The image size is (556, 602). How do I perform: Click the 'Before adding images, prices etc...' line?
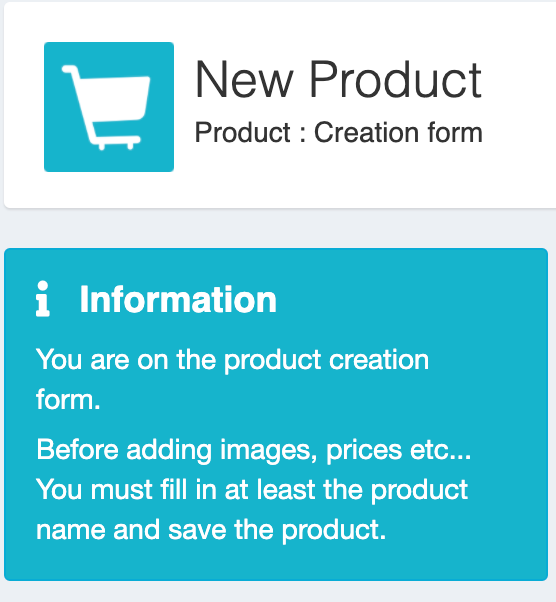(254, 450)
